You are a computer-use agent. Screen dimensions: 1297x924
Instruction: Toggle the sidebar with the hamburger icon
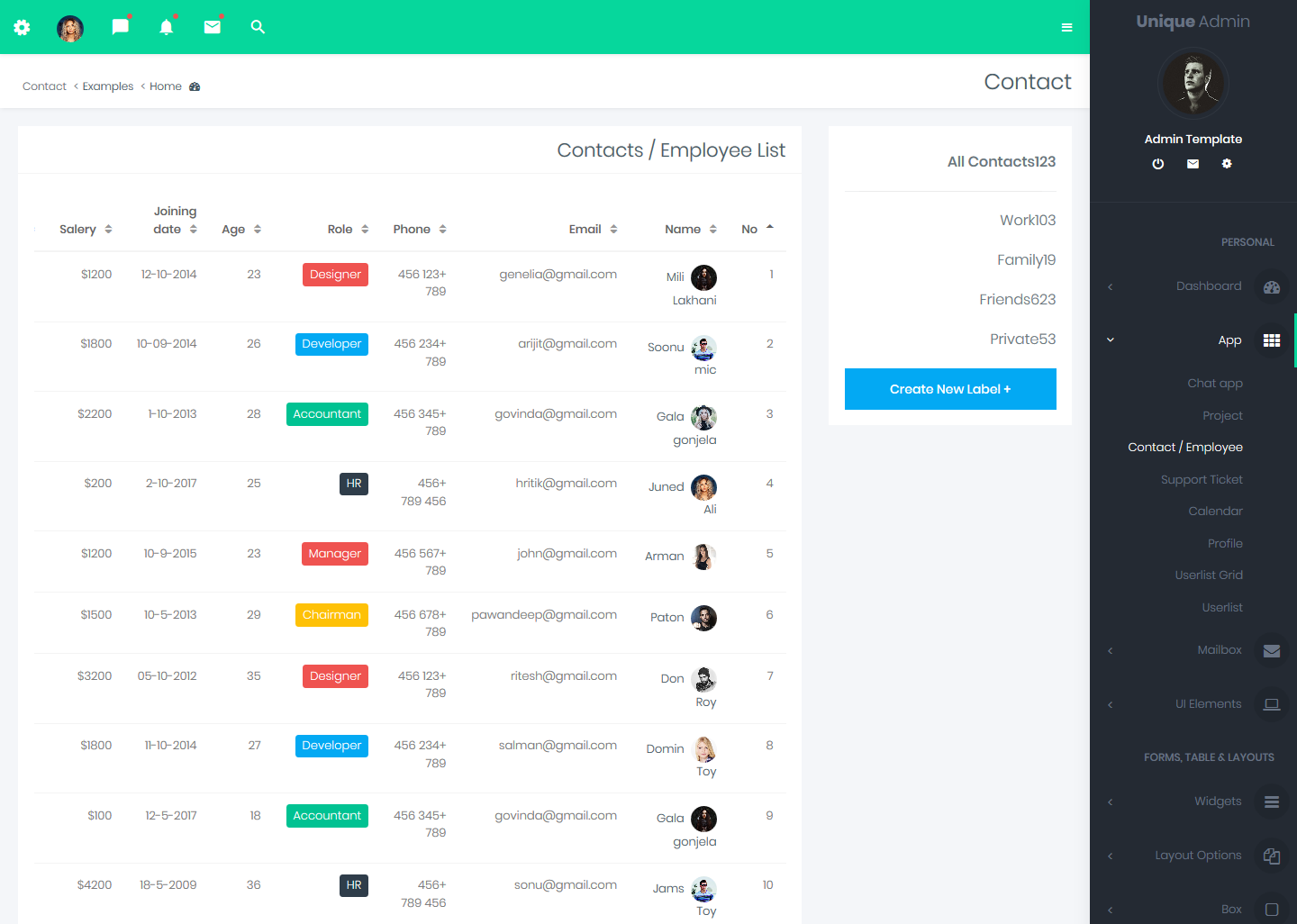(1066, 27)
